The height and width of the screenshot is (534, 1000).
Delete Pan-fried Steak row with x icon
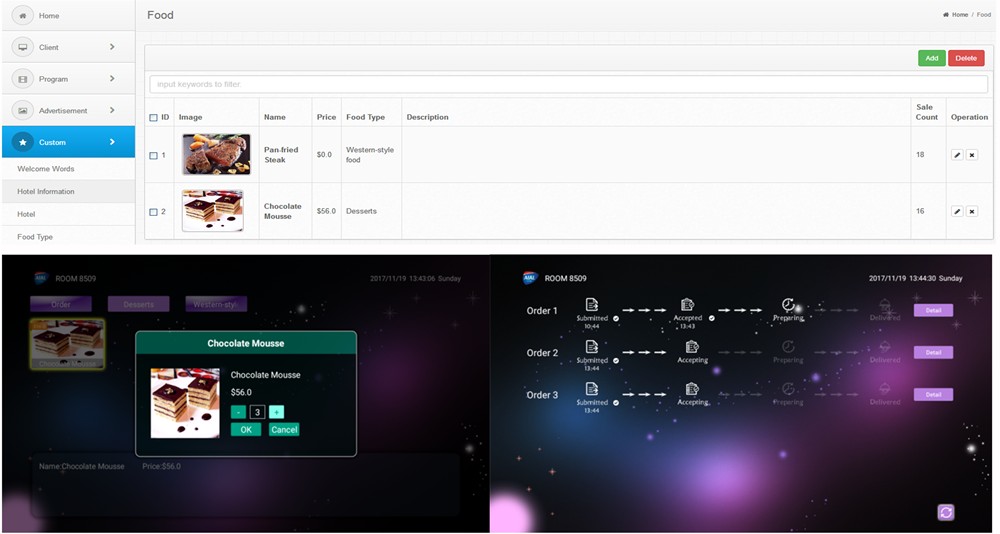pos(971,155)
